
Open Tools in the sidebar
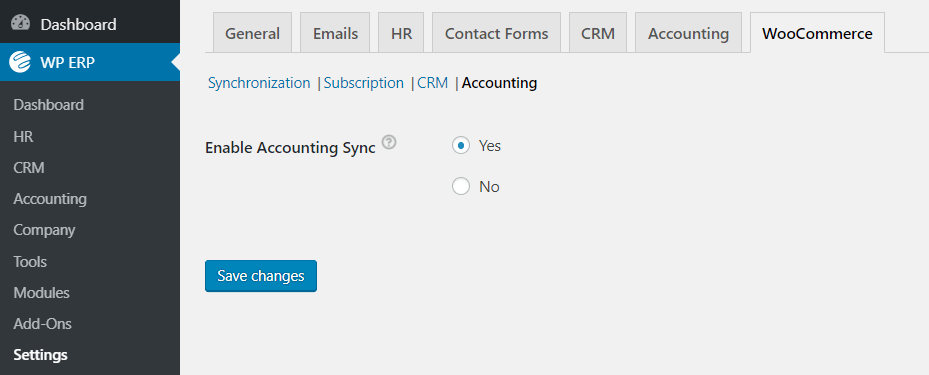30,261
